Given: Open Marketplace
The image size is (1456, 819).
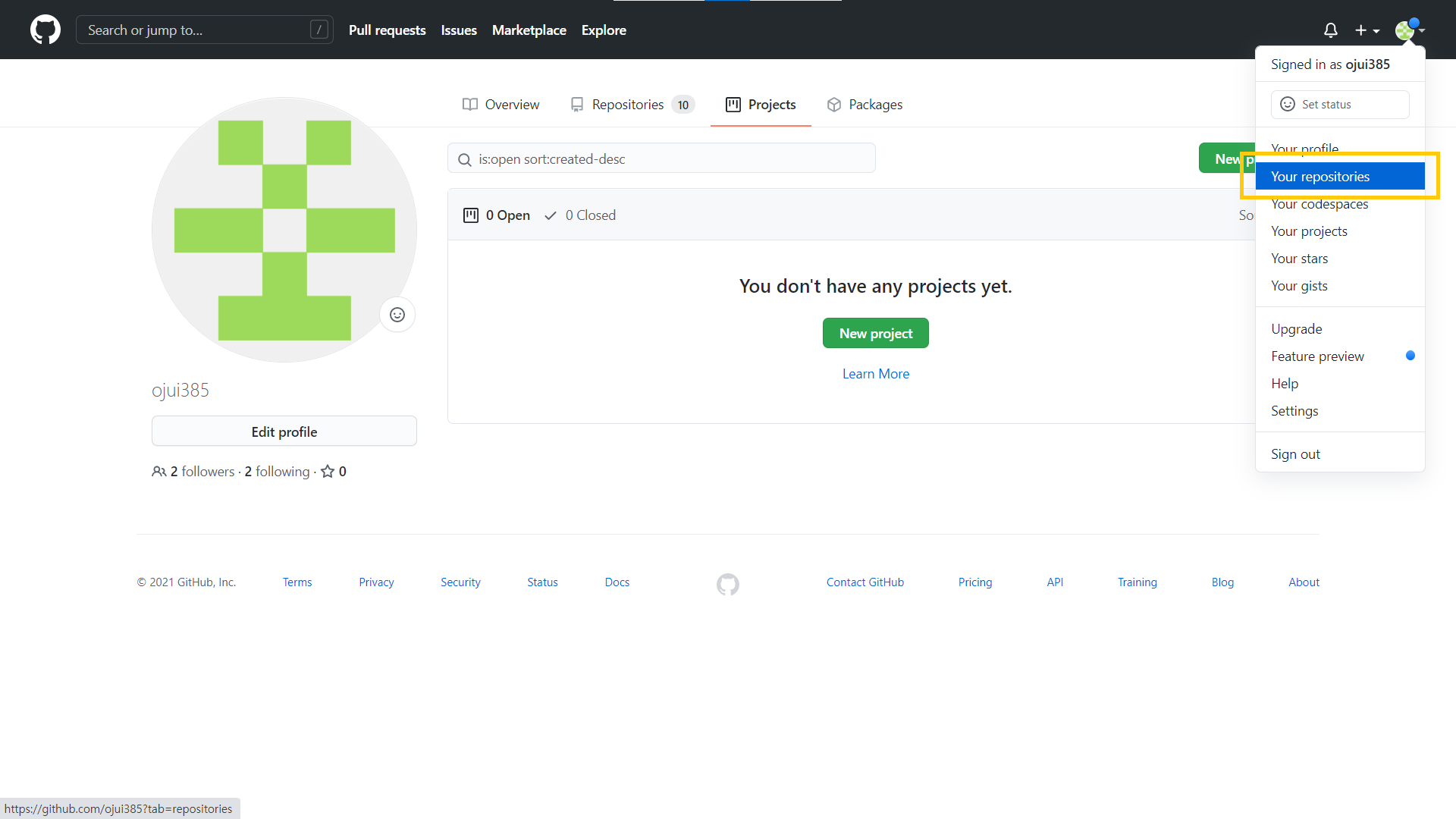Looking at the screenshot, I should pyautogui.click(x=529, y=30).
